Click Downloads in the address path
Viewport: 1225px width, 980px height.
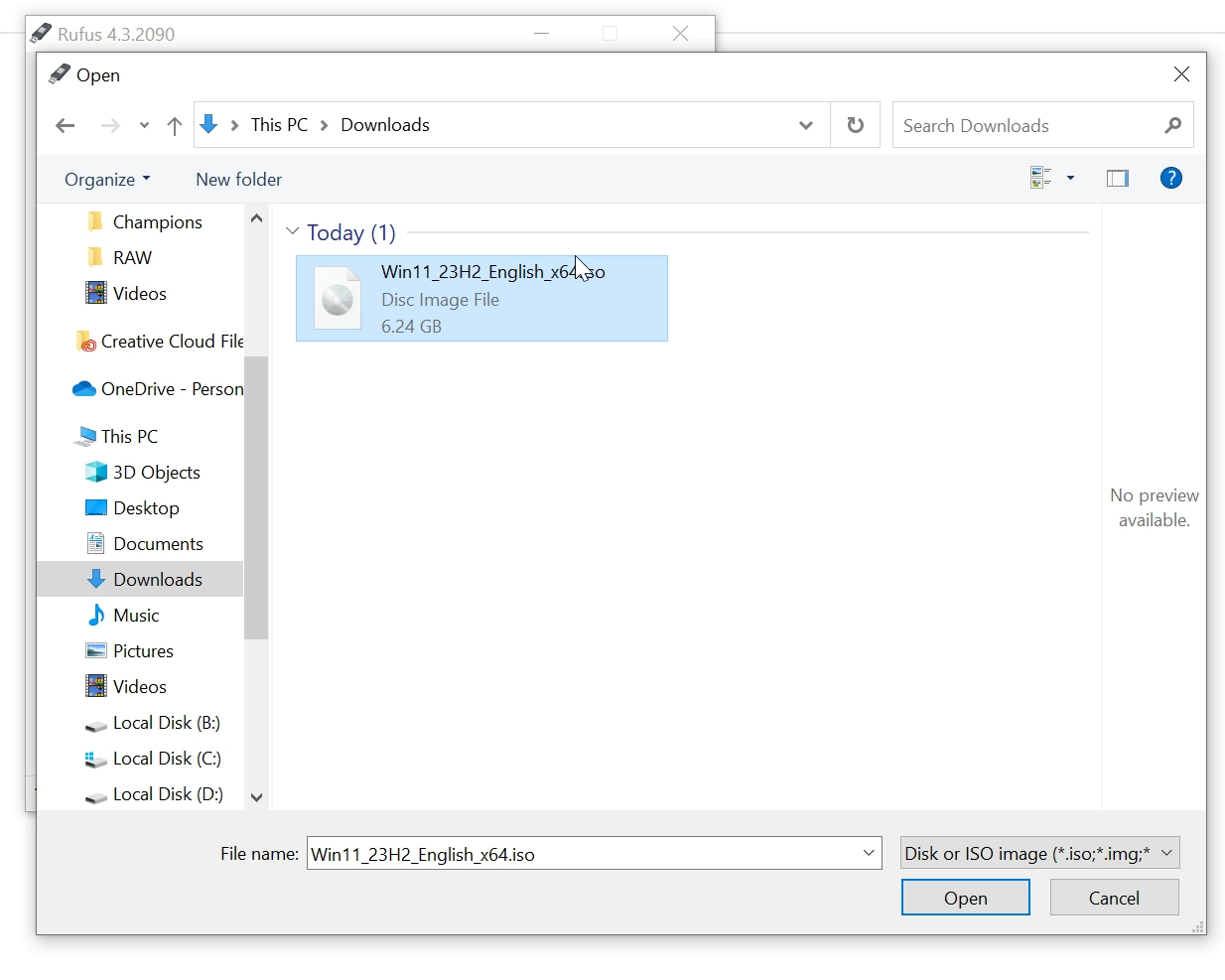click(x=385, y=125)
